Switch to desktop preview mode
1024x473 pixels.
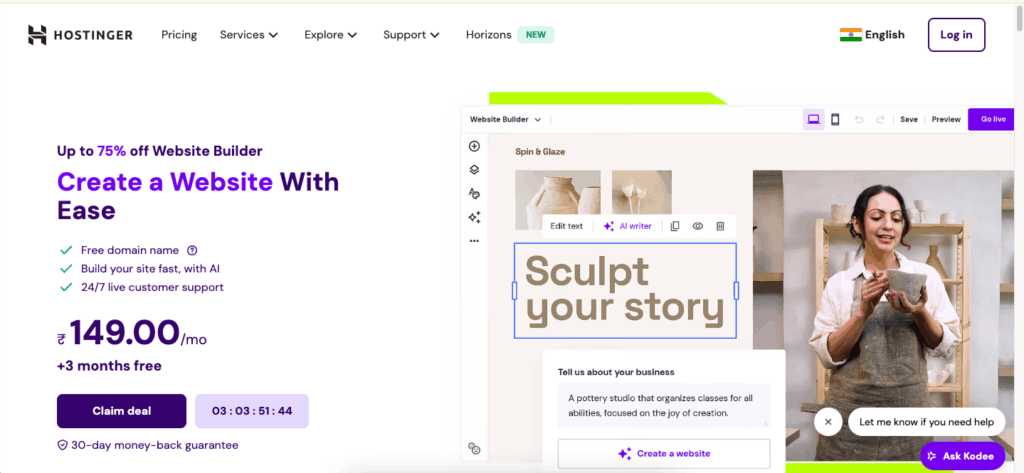[813, 119]
